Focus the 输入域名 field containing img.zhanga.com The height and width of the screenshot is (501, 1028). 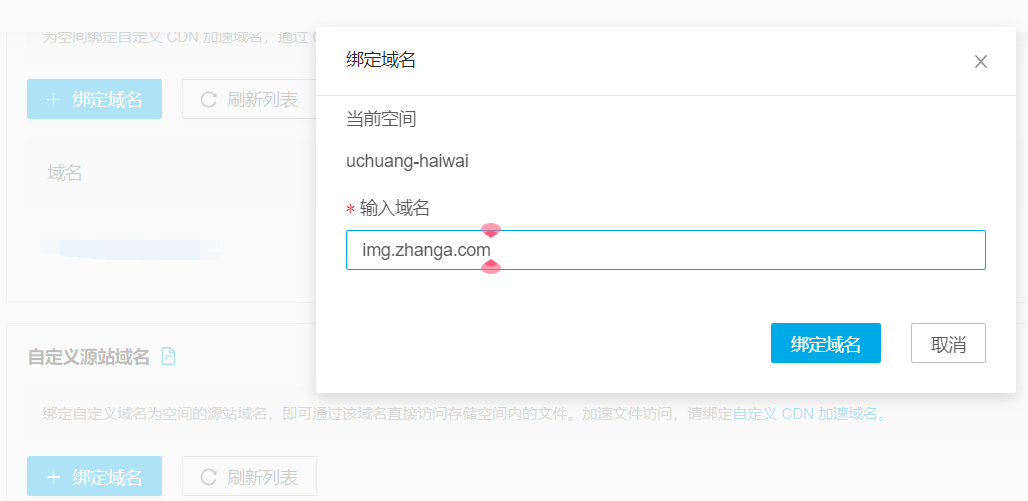700,250
